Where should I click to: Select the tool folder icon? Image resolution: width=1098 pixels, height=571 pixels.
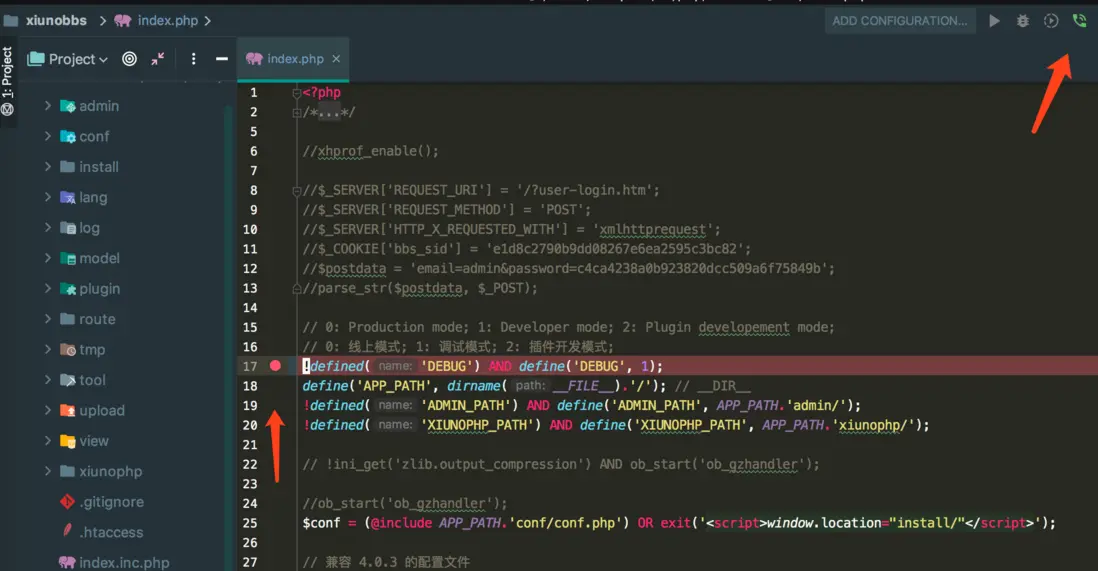67,380
